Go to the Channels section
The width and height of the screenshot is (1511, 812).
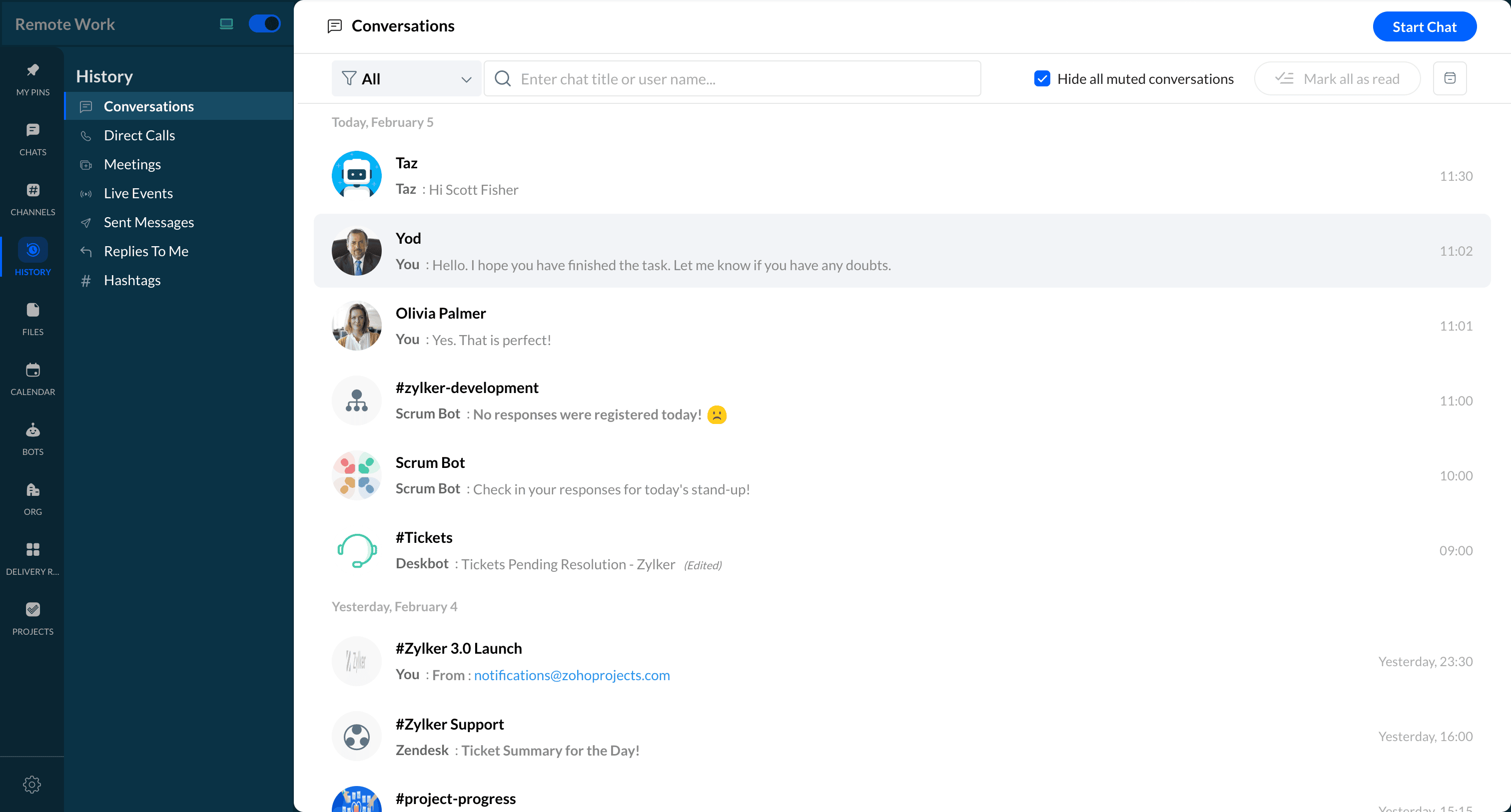(33, 199)
